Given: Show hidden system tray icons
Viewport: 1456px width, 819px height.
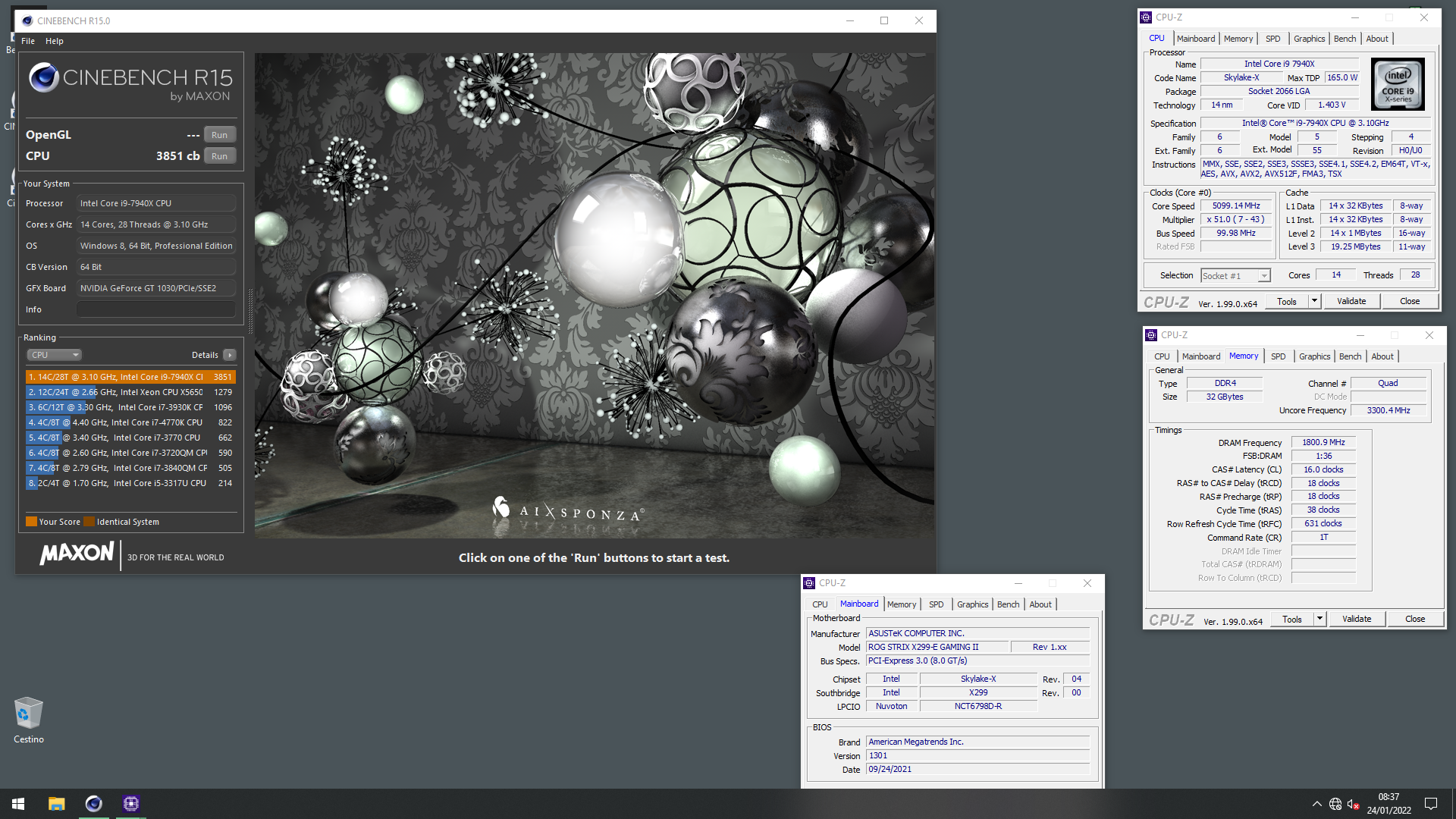Looking at the screenshot, I should pos(1316,804).
